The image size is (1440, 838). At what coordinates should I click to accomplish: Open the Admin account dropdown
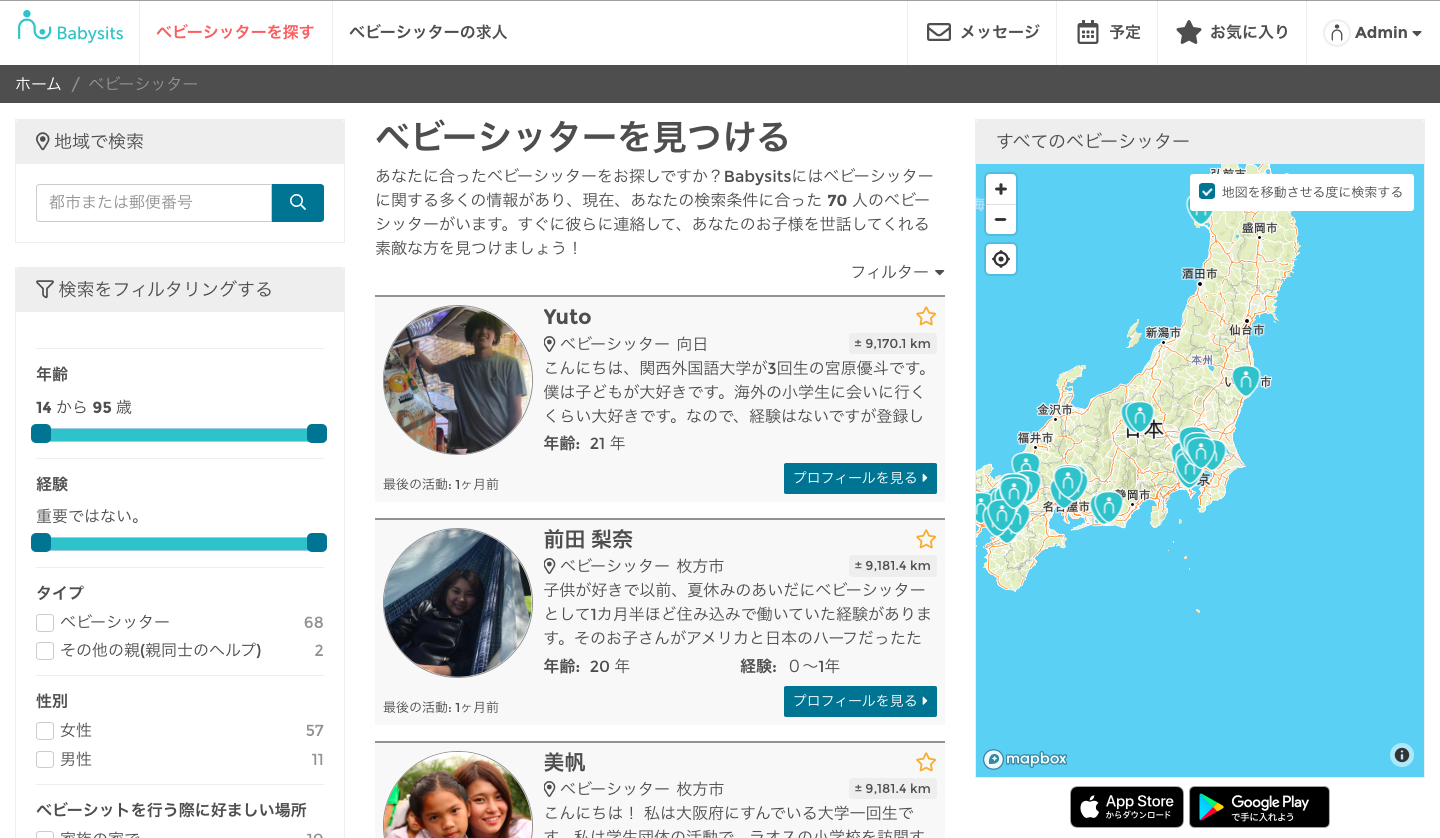click(1373, 32)
